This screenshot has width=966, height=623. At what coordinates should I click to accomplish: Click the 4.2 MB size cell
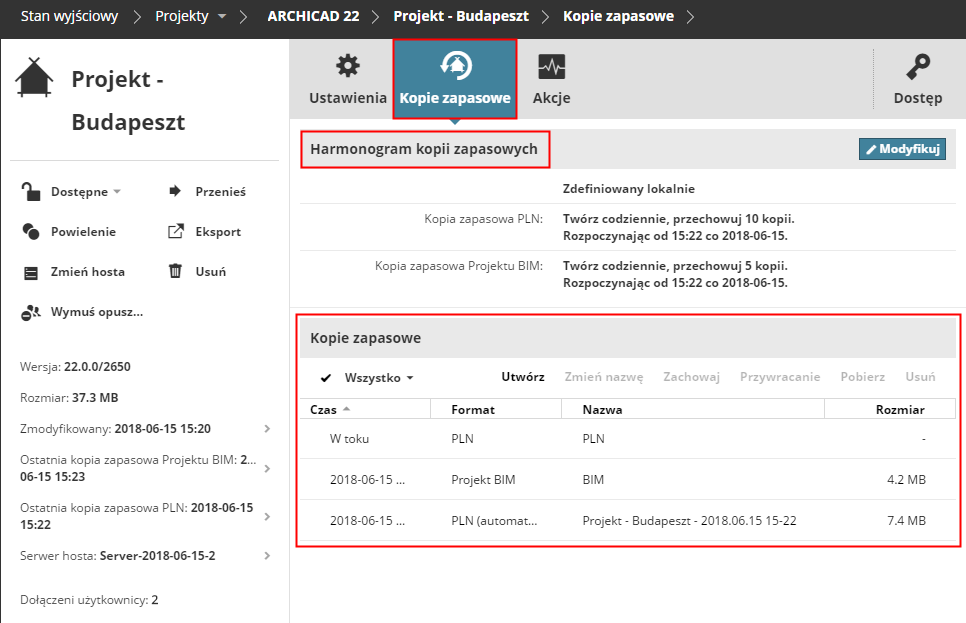pyautogui.click(x=906, y=479)
